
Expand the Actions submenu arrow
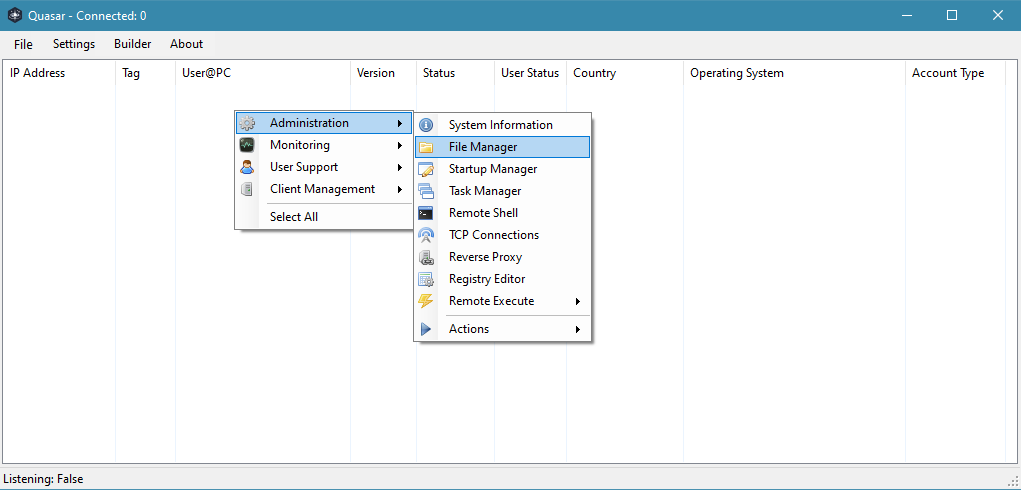(578, 329)
